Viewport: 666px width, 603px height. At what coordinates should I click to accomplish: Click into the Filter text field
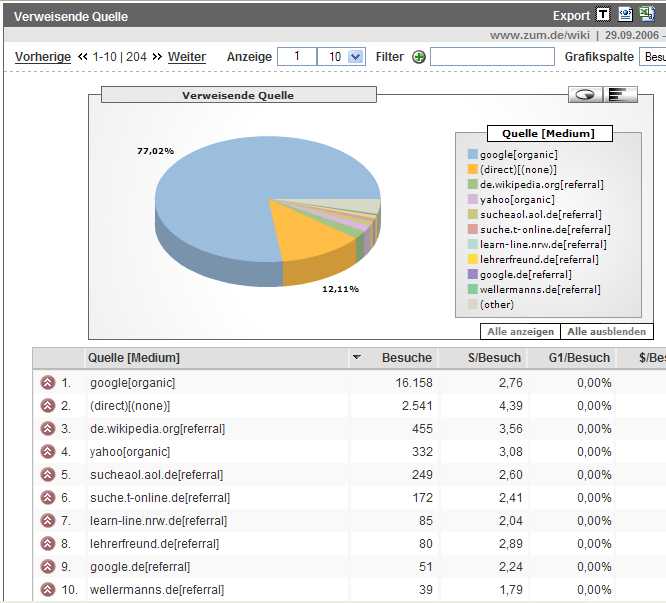point(492,57)
